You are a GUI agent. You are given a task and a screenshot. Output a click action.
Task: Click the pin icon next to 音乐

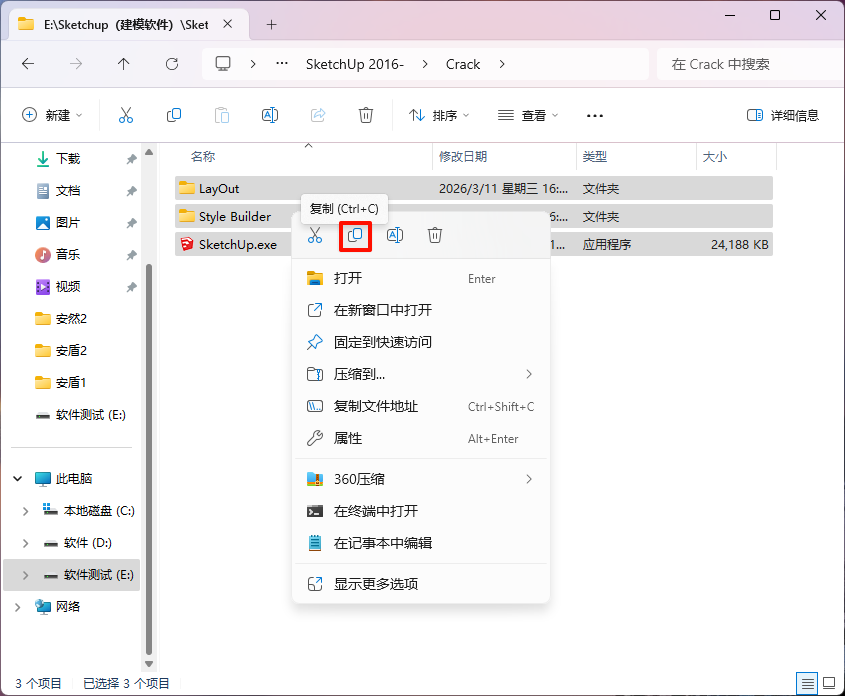tap(131, 255)
